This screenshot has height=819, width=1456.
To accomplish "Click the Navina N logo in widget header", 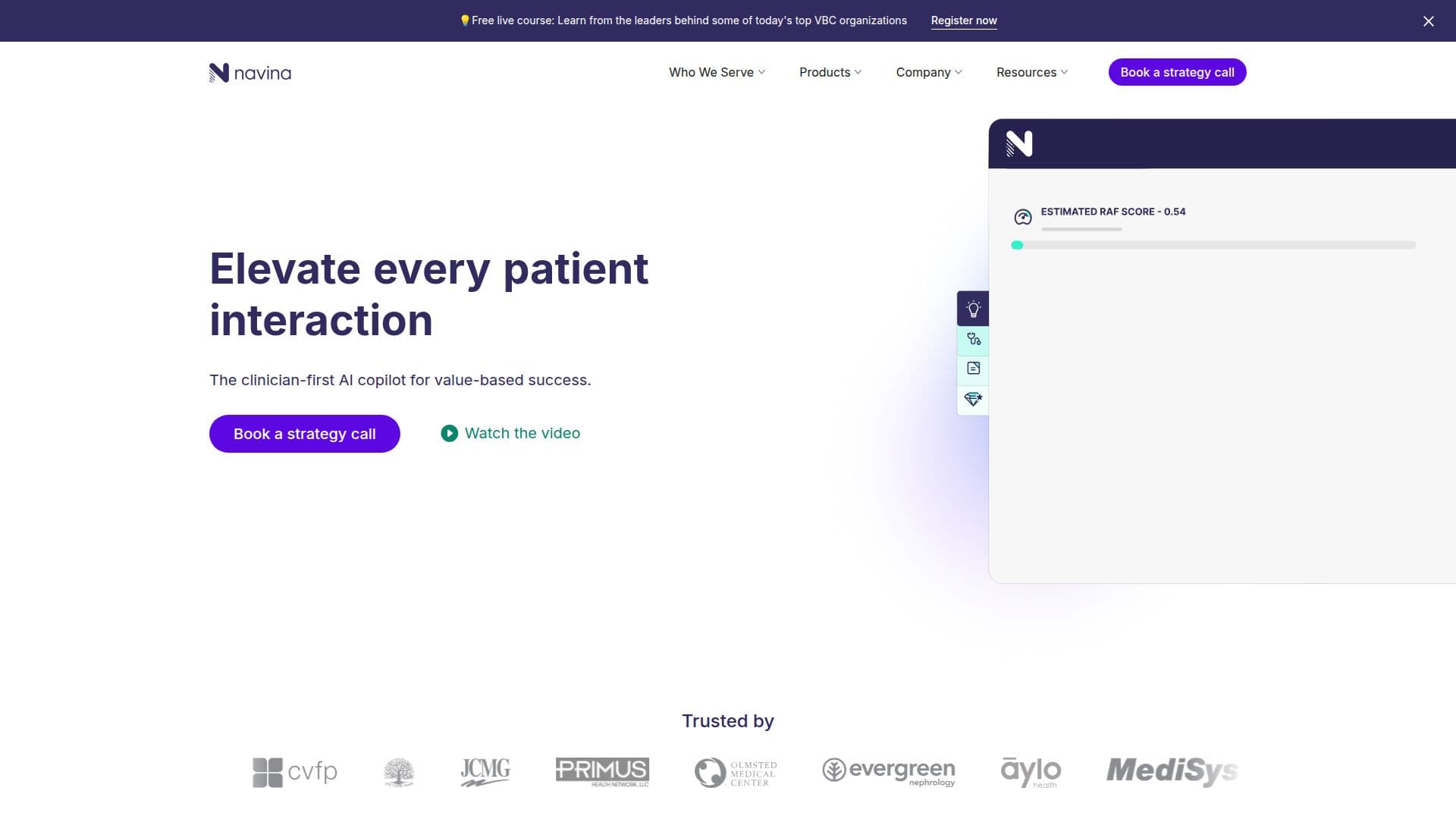I will 1019,143.
